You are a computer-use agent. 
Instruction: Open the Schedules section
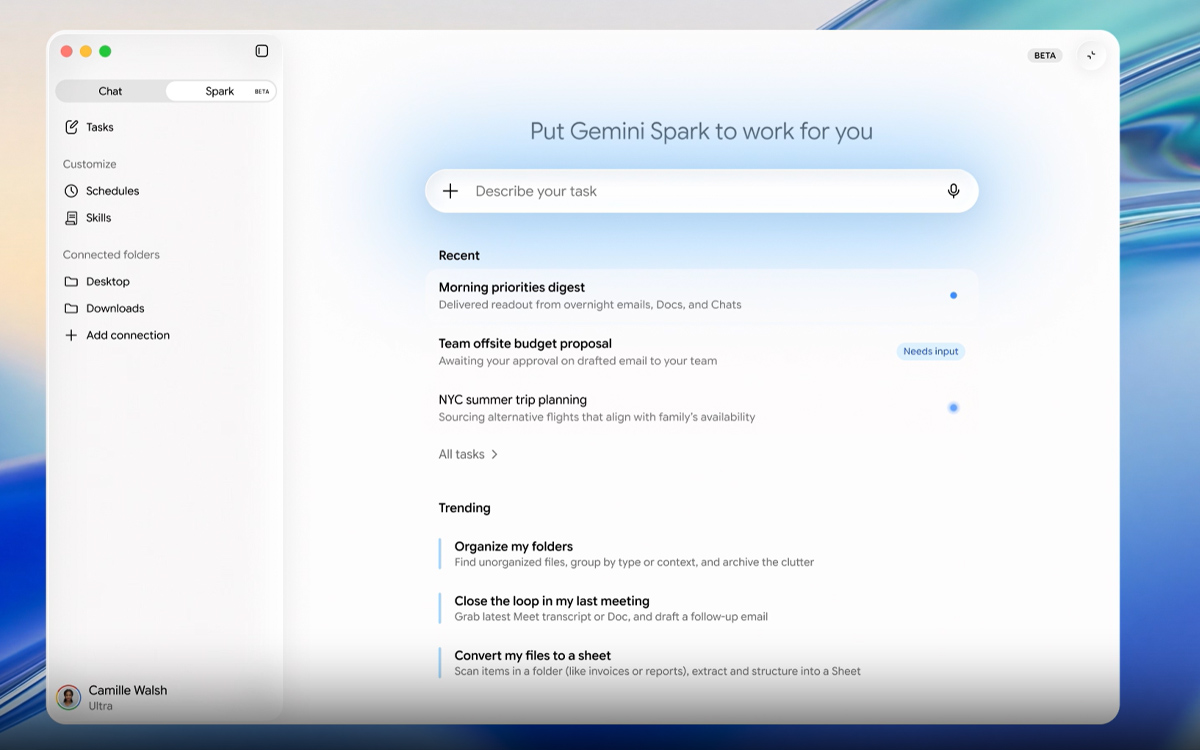(x=112, y=191)
